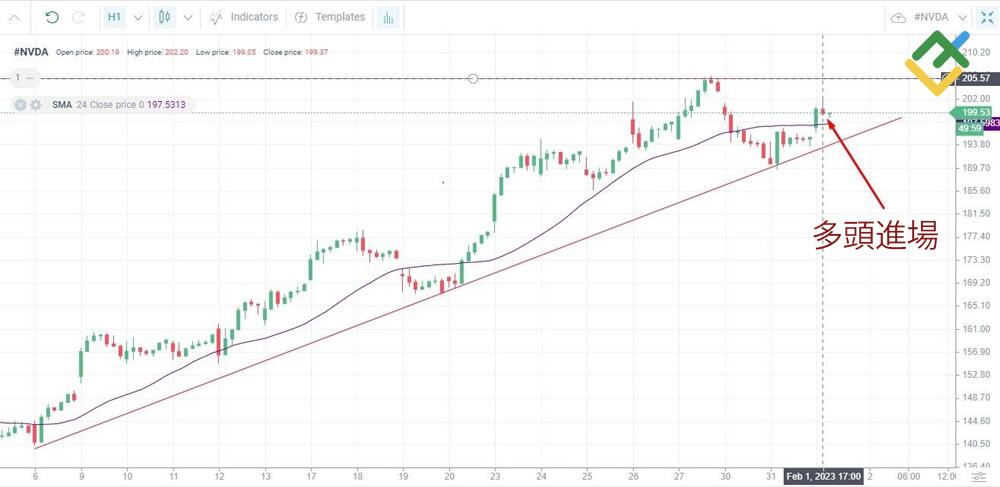Open the timeframe dropdown next to H1
This screenshot has height=487, width=1000.
(x=138, y=18)
